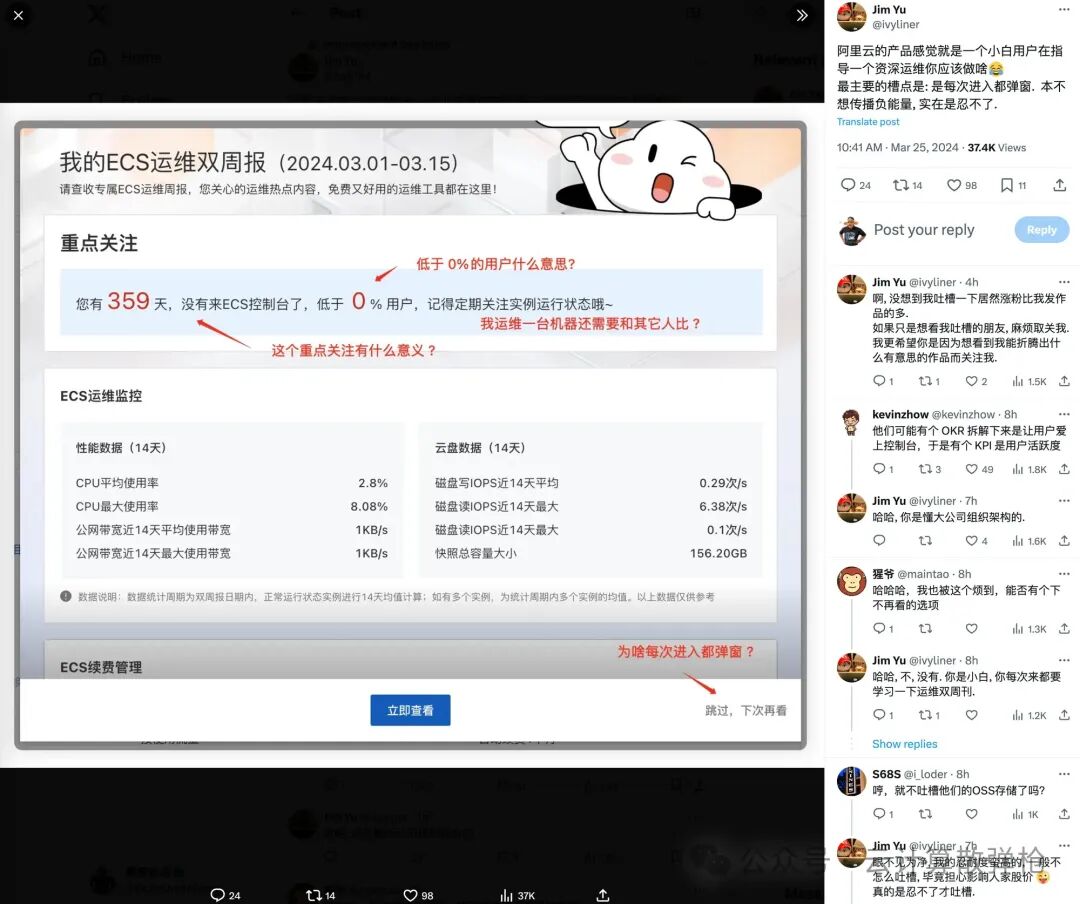View the 1K view stats on S68S's reply
The height and width of the screenshot is (904, 1080).
point(1025,814)
